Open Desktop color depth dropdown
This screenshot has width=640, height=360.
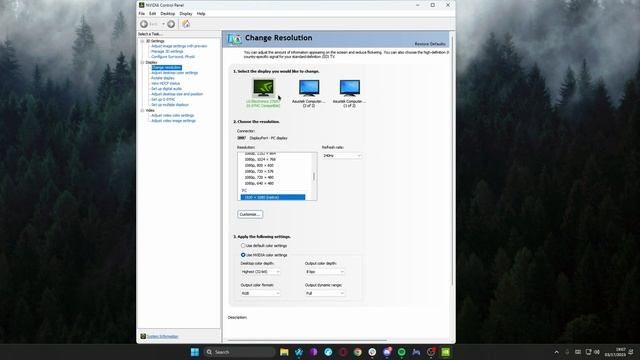click(x=260, y=272)
